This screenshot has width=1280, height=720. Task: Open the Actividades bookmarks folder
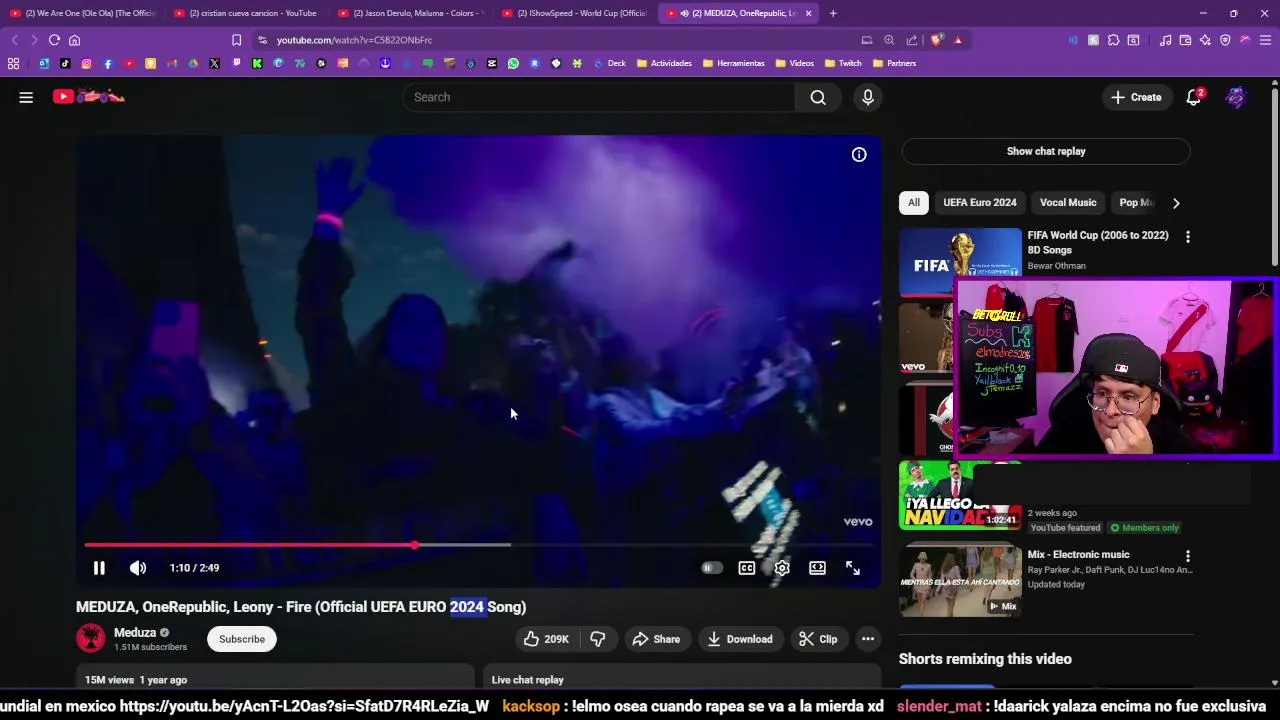click(664, 63)
